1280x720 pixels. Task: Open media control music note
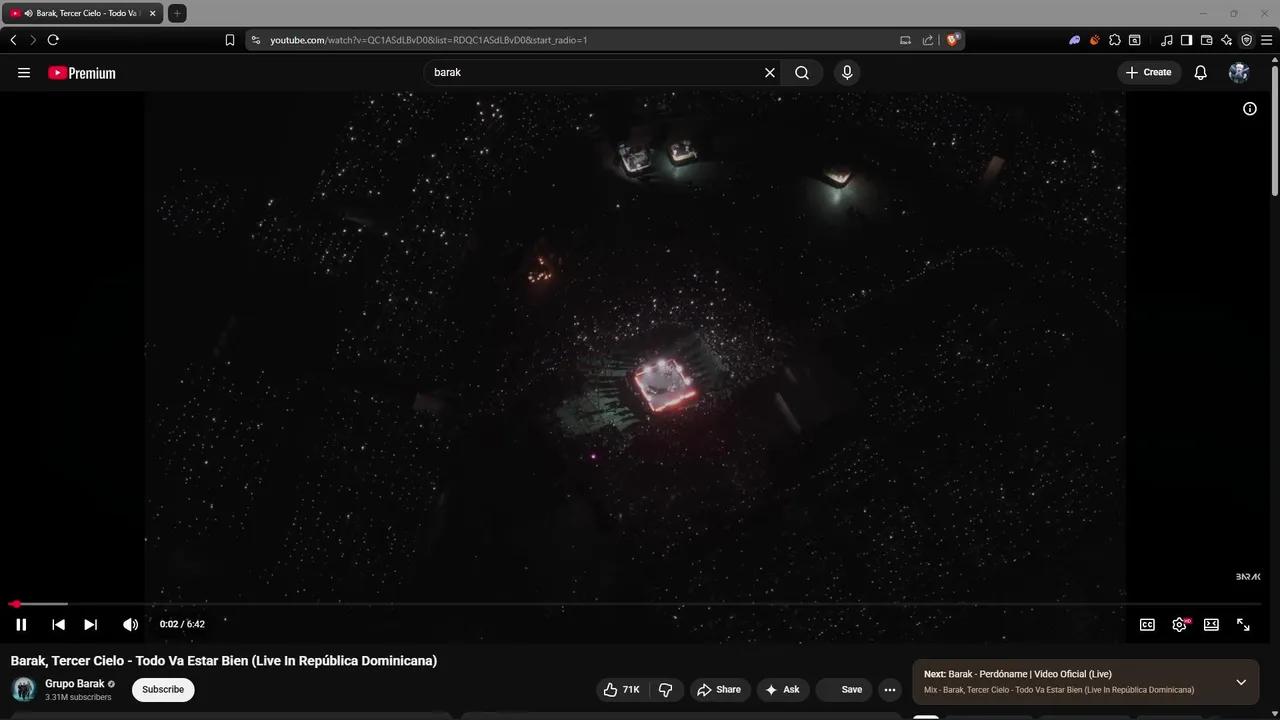[1167, 40]
